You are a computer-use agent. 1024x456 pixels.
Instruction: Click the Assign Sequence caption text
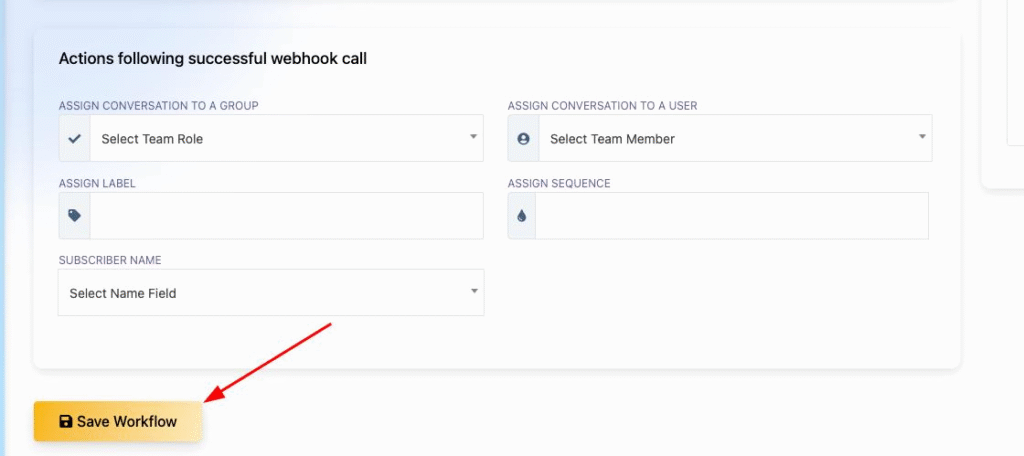coord(559,184)
